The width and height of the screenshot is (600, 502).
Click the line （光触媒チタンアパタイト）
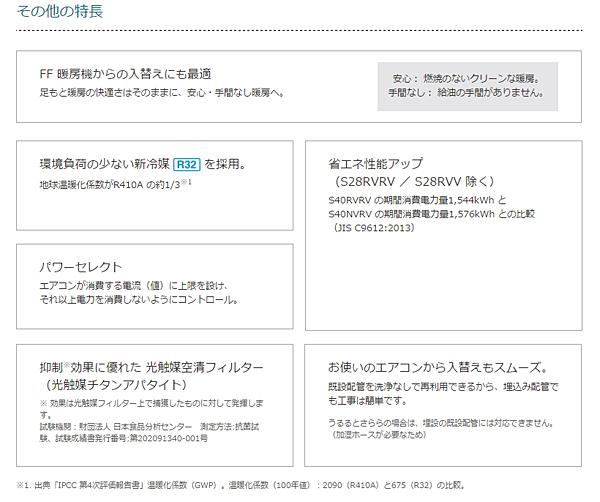click(x=116, y=385)
